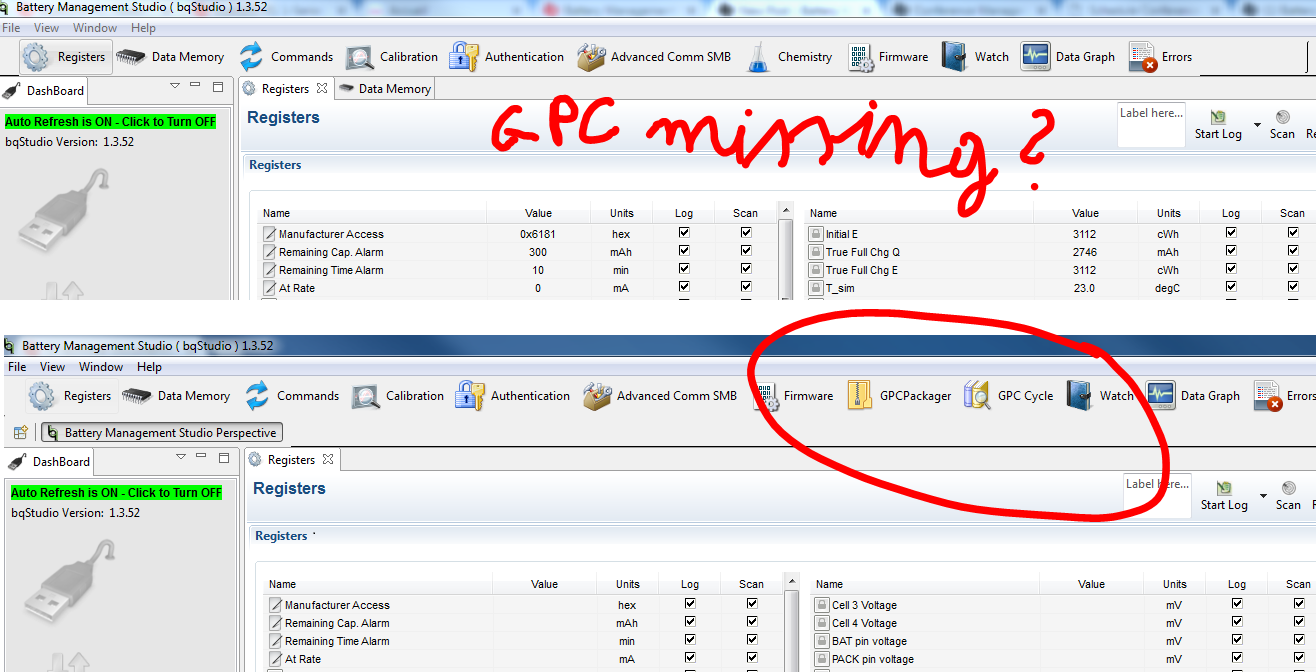Click the Cell 4 Voltage row name

tap(864, 623)
